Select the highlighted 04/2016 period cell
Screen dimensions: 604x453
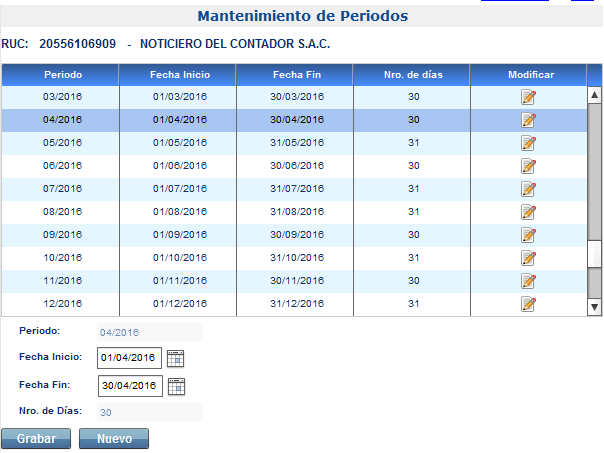click(x=60, y=120)
